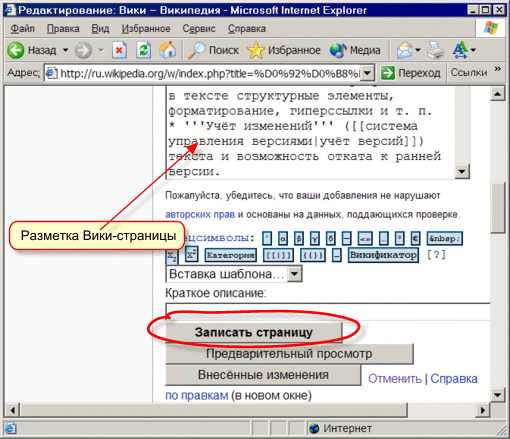
Task: Insert the gamma γ special character
Action: click(x=315, y=239)
